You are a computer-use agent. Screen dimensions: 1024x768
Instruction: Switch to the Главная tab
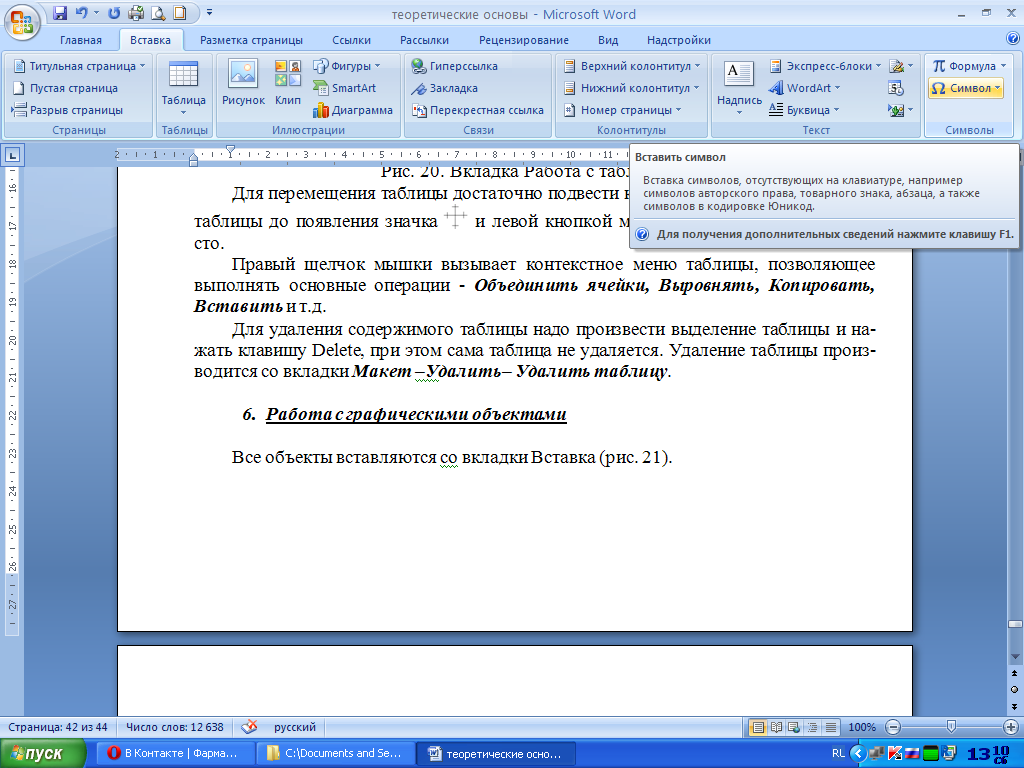[x=80, y=40]
